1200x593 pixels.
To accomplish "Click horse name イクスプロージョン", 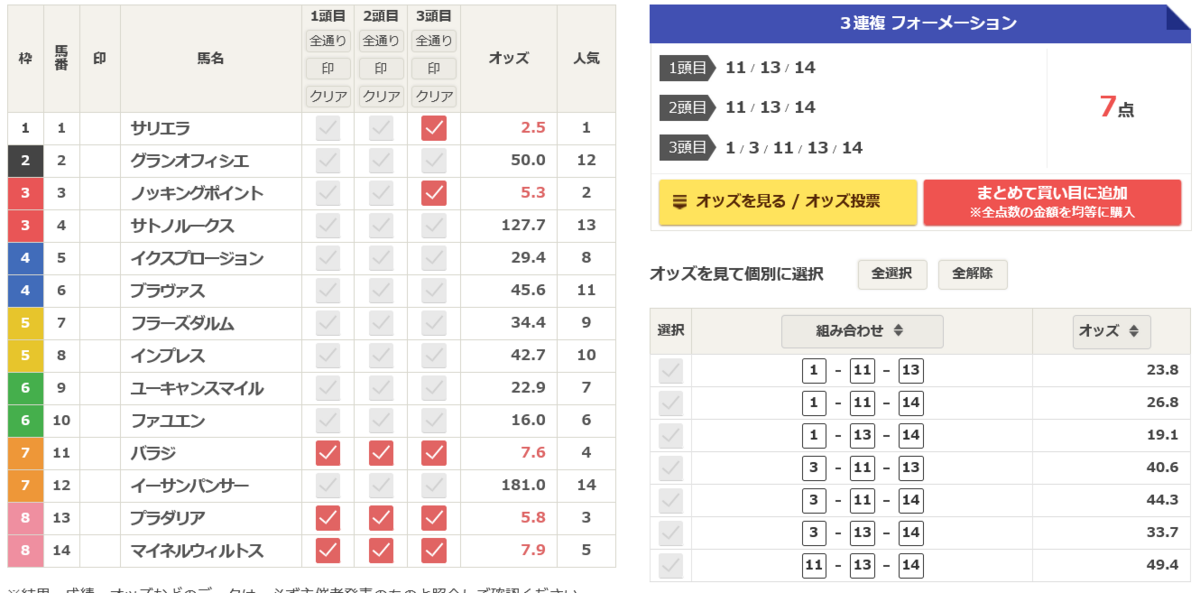I will pyautogui.click(x=197, y=258).
